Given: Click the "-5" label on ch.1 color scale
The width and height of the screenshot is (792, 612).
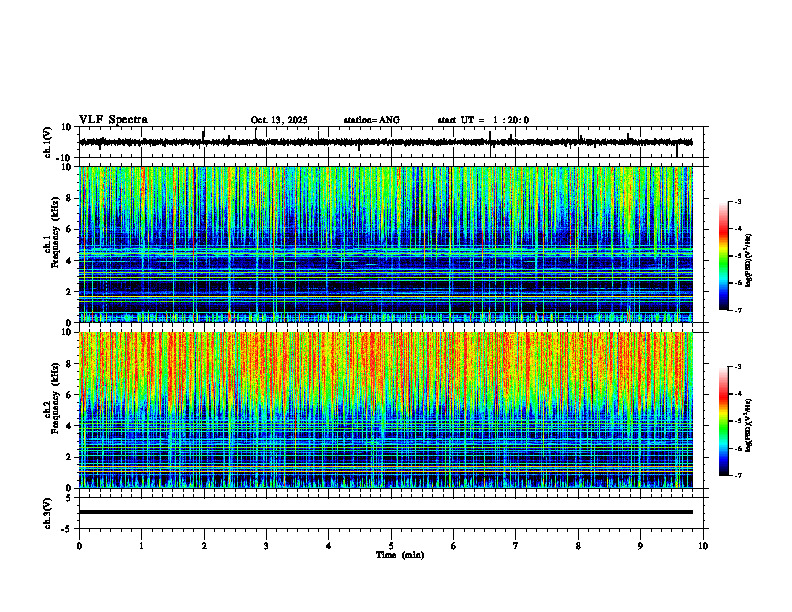Looking at the screenshot, I should [x=738, y=256].
